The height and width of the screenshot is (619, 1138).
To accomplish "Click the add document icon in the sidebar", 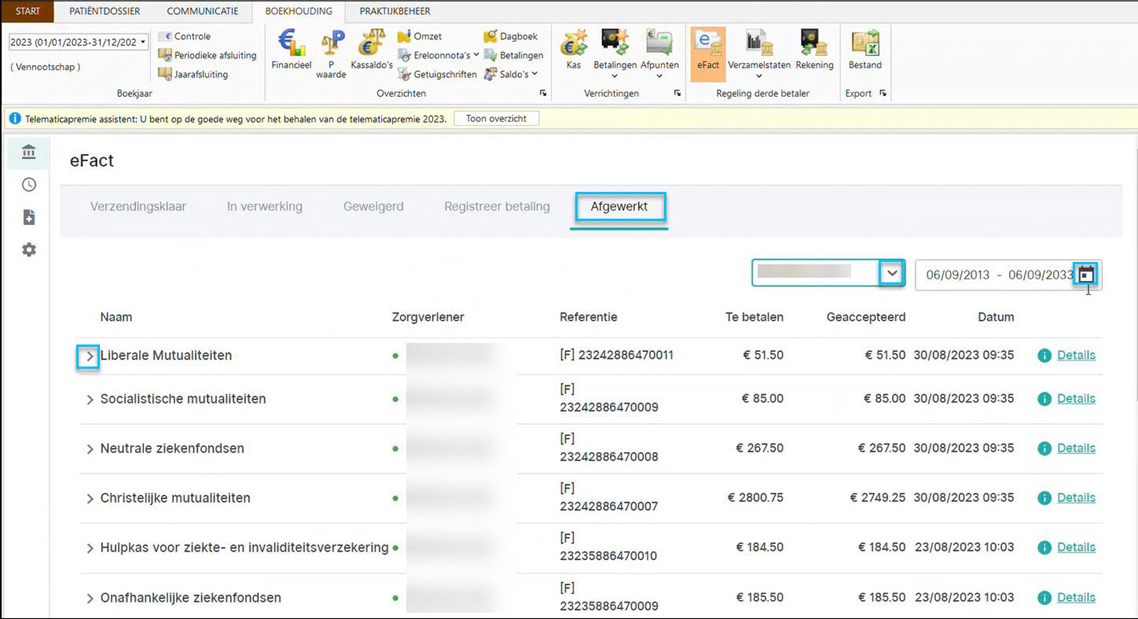I will point(29,217).
